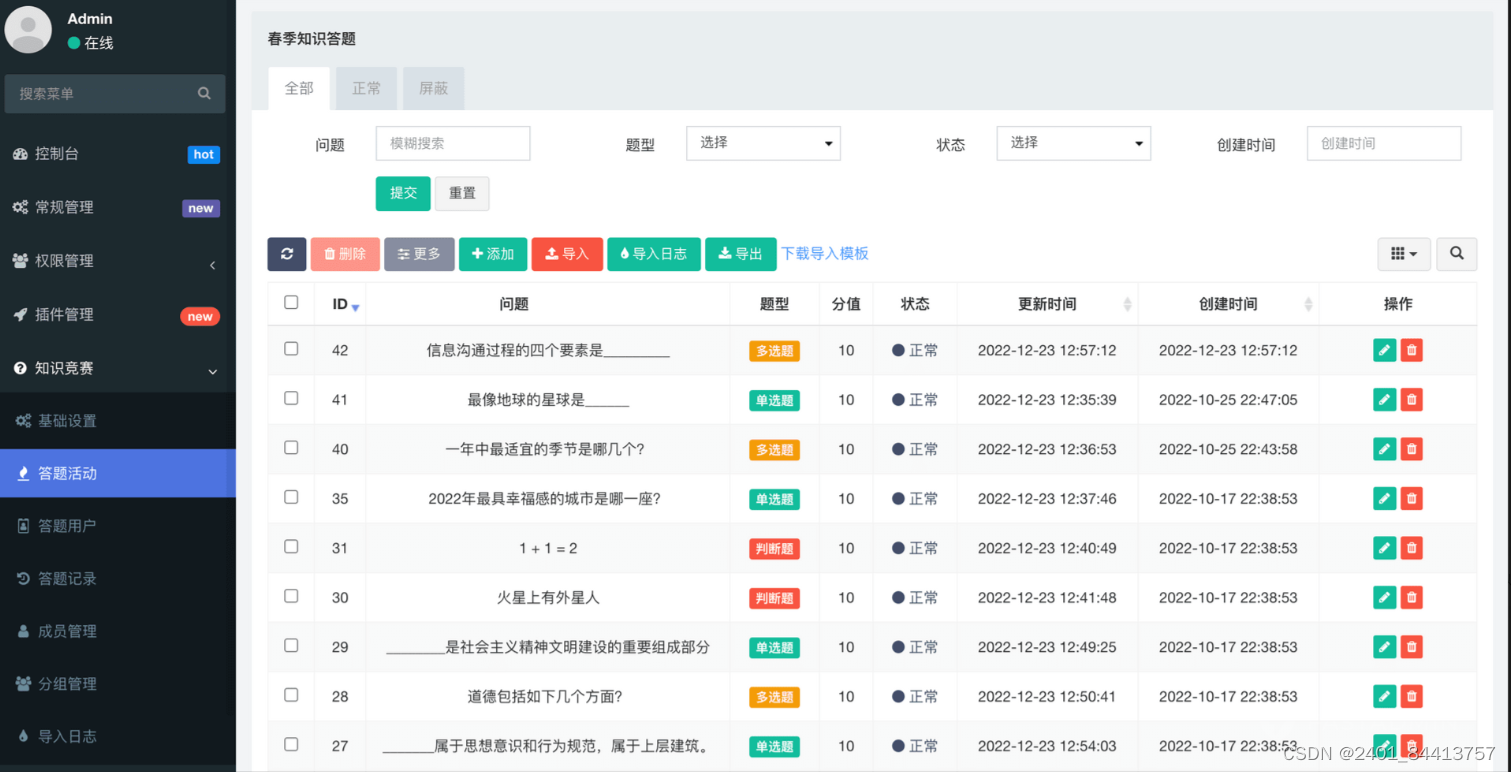Image resolution: width=1511 pixels, height=772 pixels.
Task: Focus the 问题 fuzzy search input
Action: click(x=453, y=143)
